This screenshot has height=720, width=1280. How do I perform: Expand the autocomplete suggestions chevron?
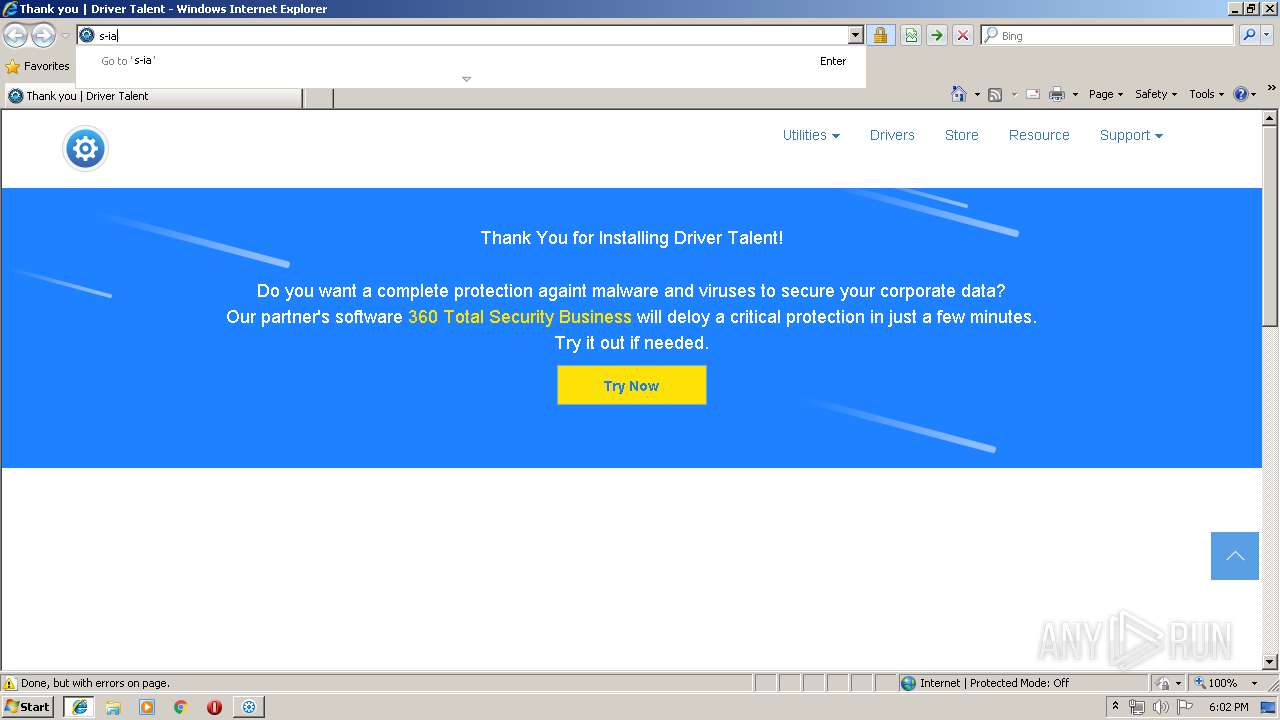466,79
